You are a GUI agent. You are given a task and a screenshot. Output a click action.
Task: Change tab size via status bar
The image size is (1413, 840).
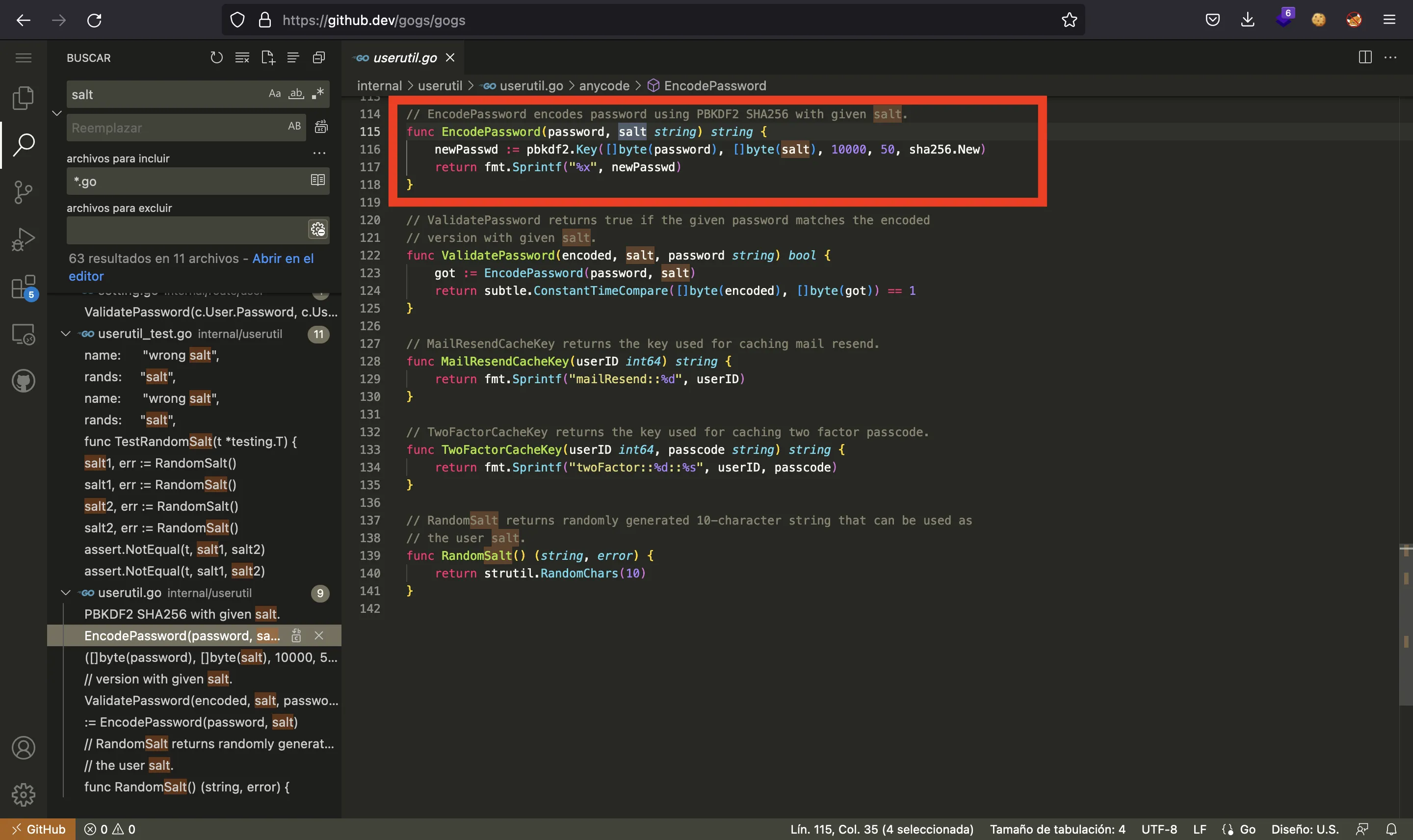1057,829
